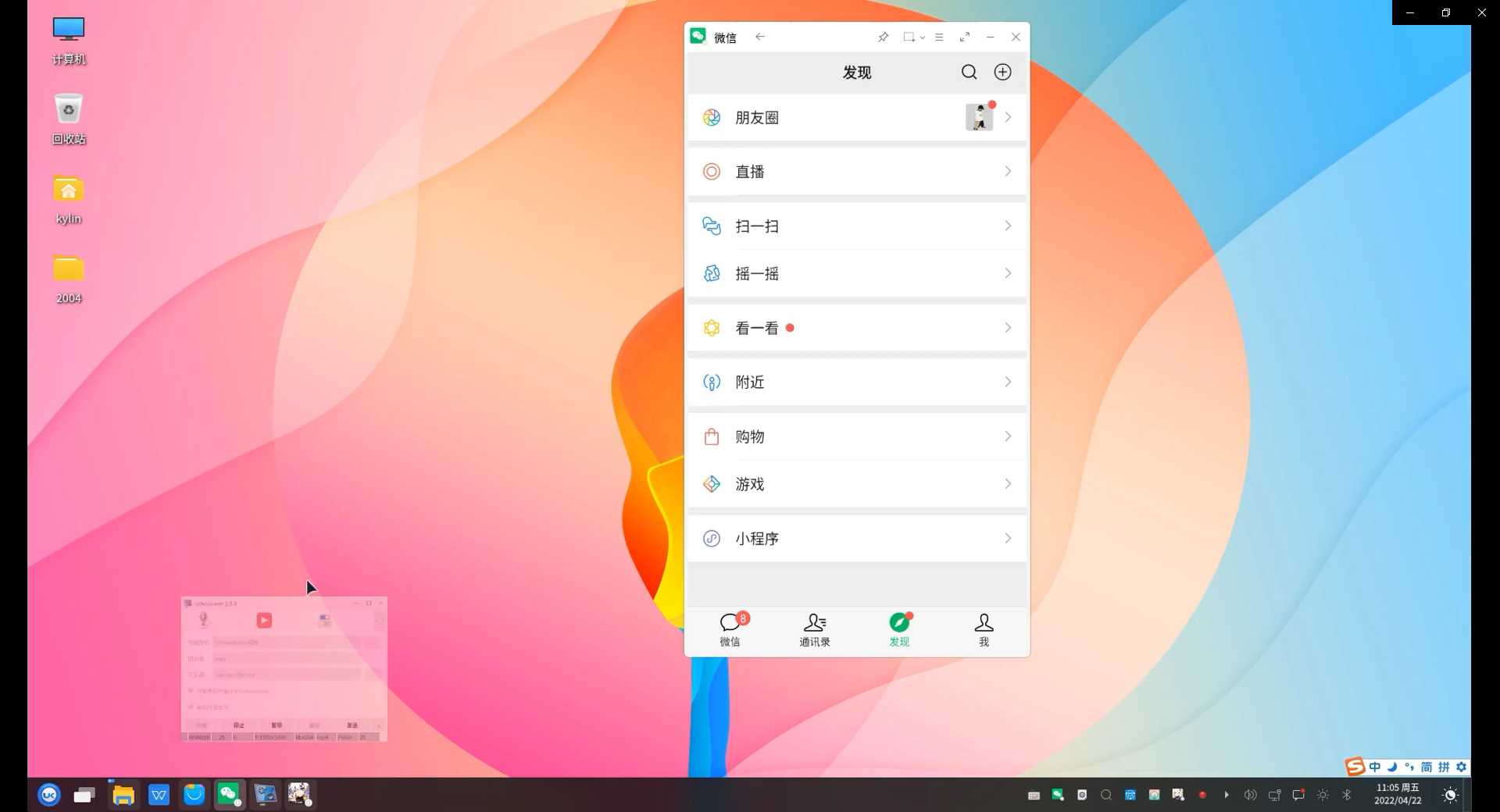1500x812 pixels.
Task: Open volume control in the system tray
Action: tap(1251, 795)
